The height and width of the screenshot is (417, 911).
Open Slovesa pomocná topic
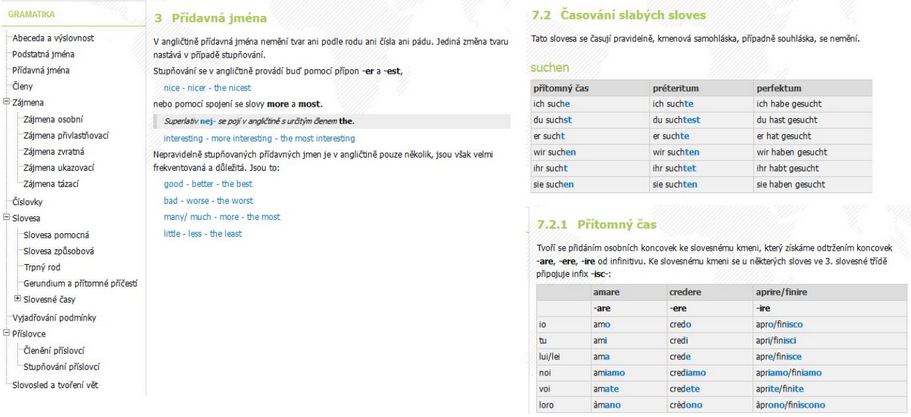(56, 234)
